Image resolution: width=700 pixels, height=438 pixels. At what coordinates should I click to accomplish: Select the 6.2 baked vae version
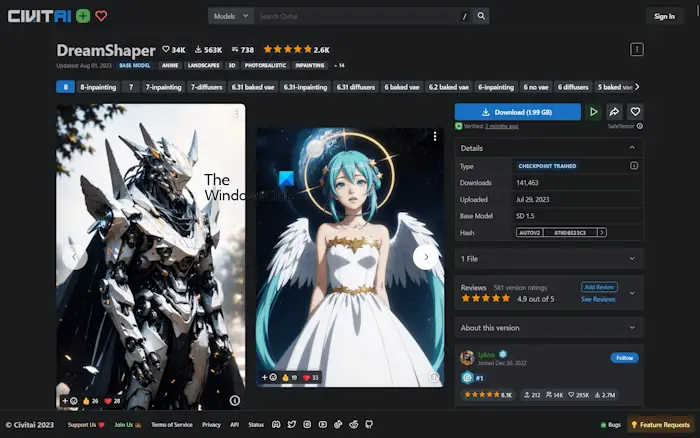tap(449, 87)
